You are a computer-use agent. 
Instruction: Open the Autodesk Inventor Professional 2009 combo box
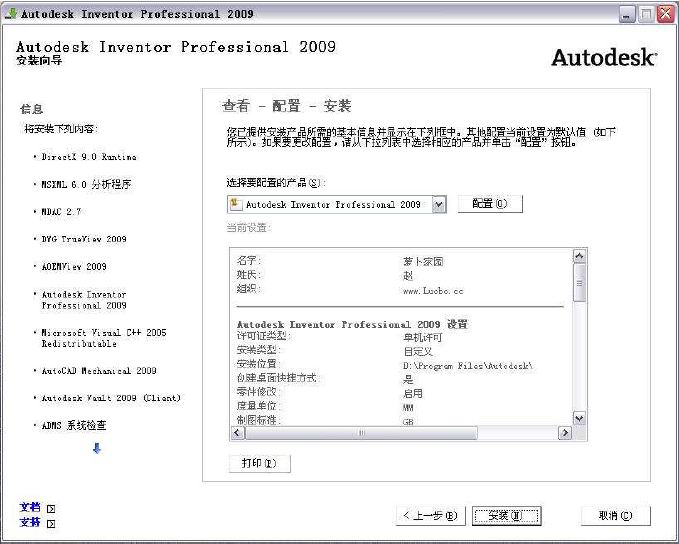(336, 204)
